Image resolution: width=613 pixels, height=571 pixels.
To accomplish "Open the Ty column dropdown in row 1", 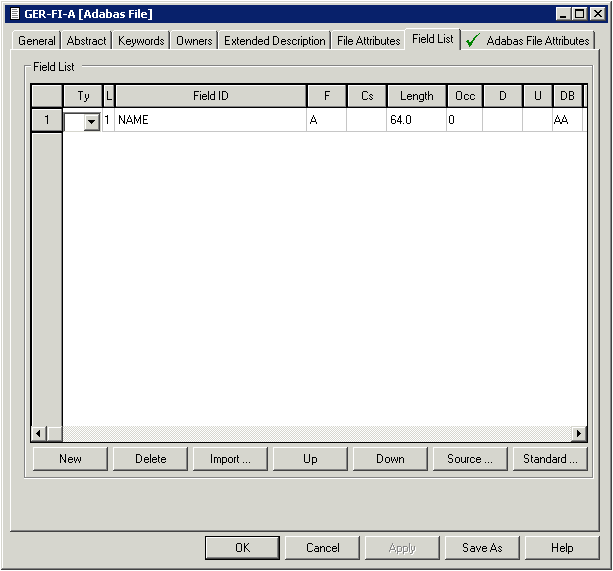I will pos(91,121).
